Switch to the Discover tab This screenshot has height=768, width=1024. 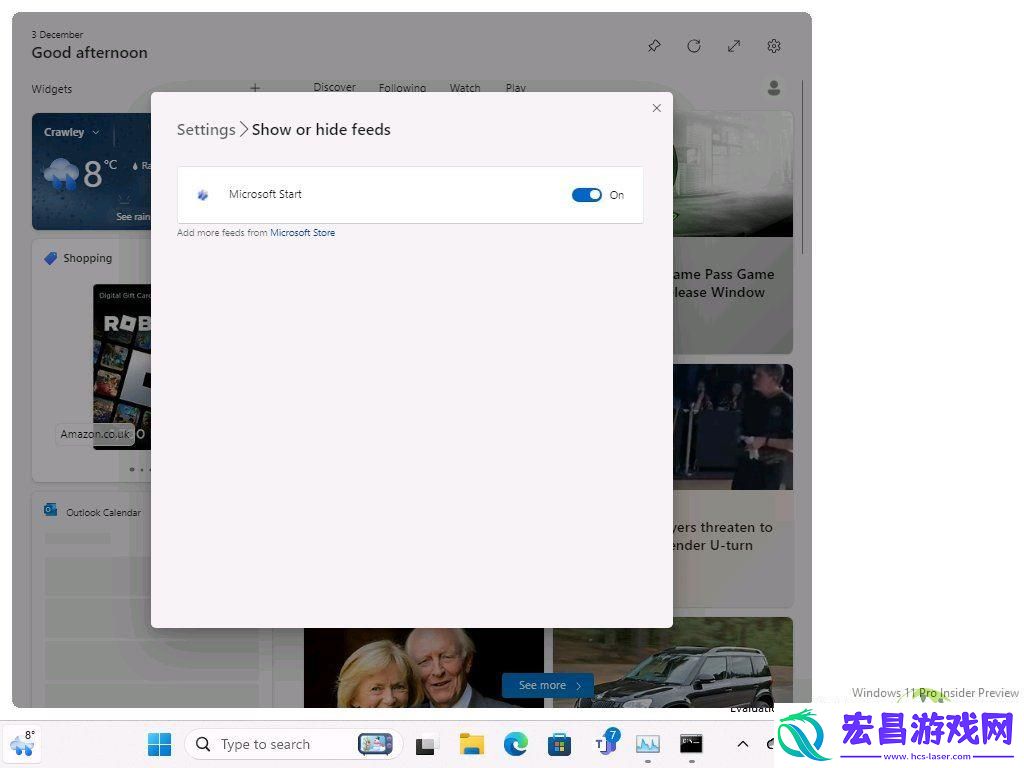click(334, 87)
